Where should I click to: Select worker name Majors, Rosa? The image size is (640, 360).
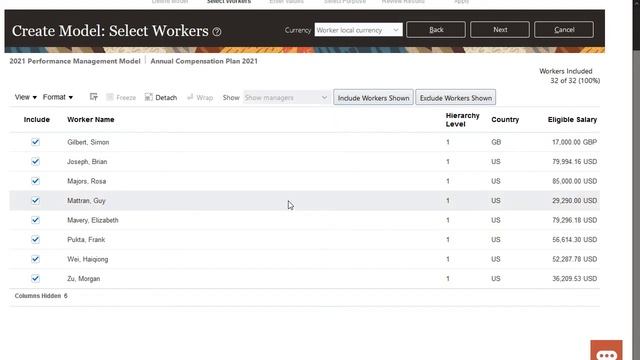pos(87,181)
